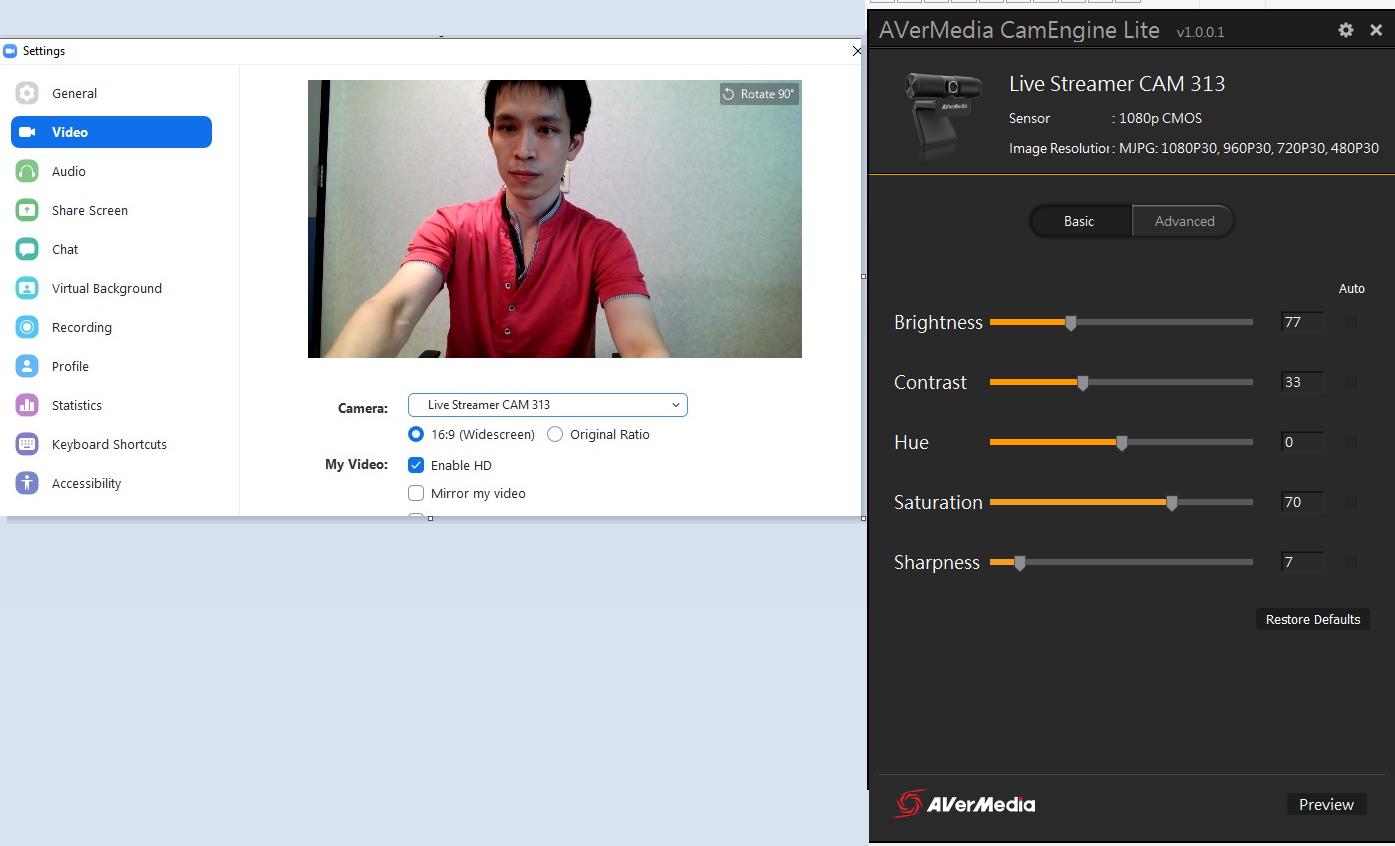Image resolution: width=1395 pixels, height=846 pixels.
Task: Click the Profile person icon
Action: point(27,366)
